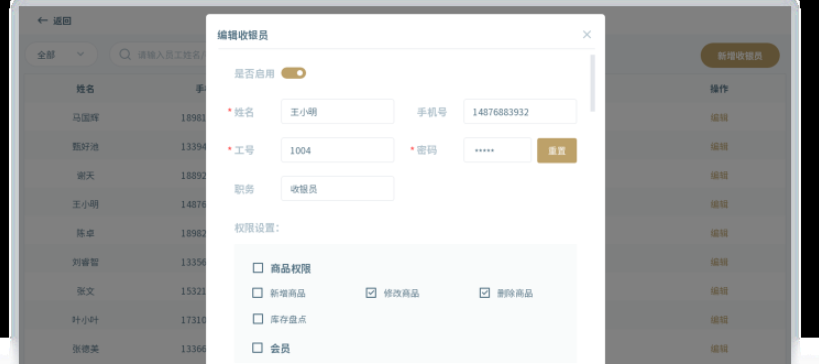819x364 pixels.
Task: Select 马国辉 in the name column
Action: 86,118
